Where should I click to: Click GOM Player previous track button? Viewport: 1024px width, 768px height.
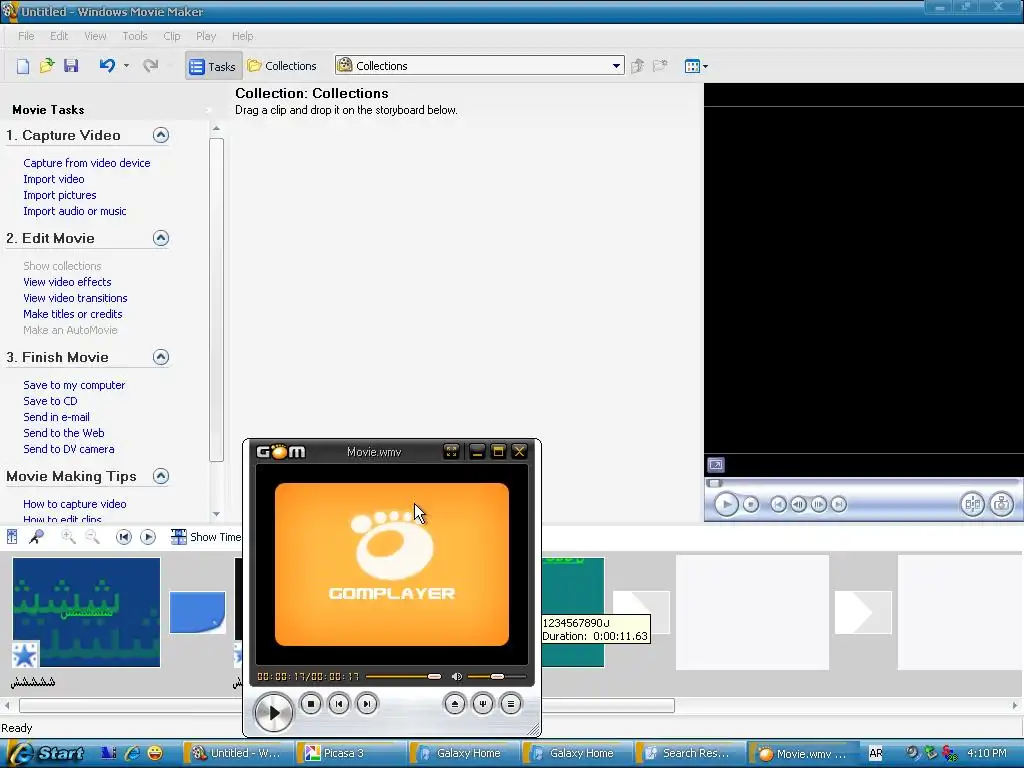click(x=339, y=703)
